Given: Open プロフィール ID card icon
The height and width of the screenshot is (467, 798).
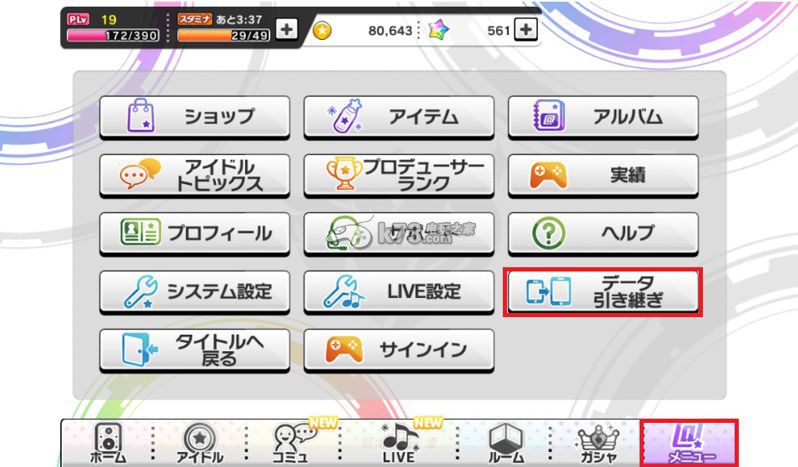Looking at the screenshot, I should (x=194, y=233).
